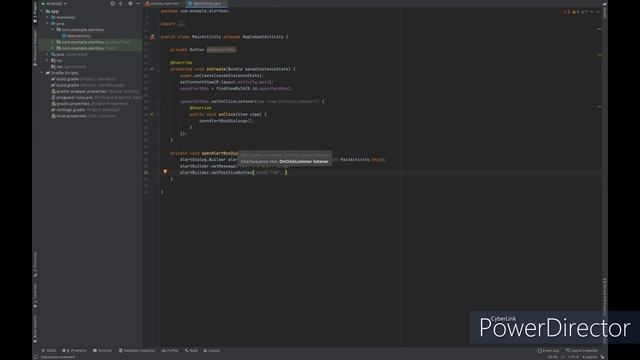Click the yellow warning count indicator in editor
Viewport: 640px width, 360px height.
tap(576, 12)
